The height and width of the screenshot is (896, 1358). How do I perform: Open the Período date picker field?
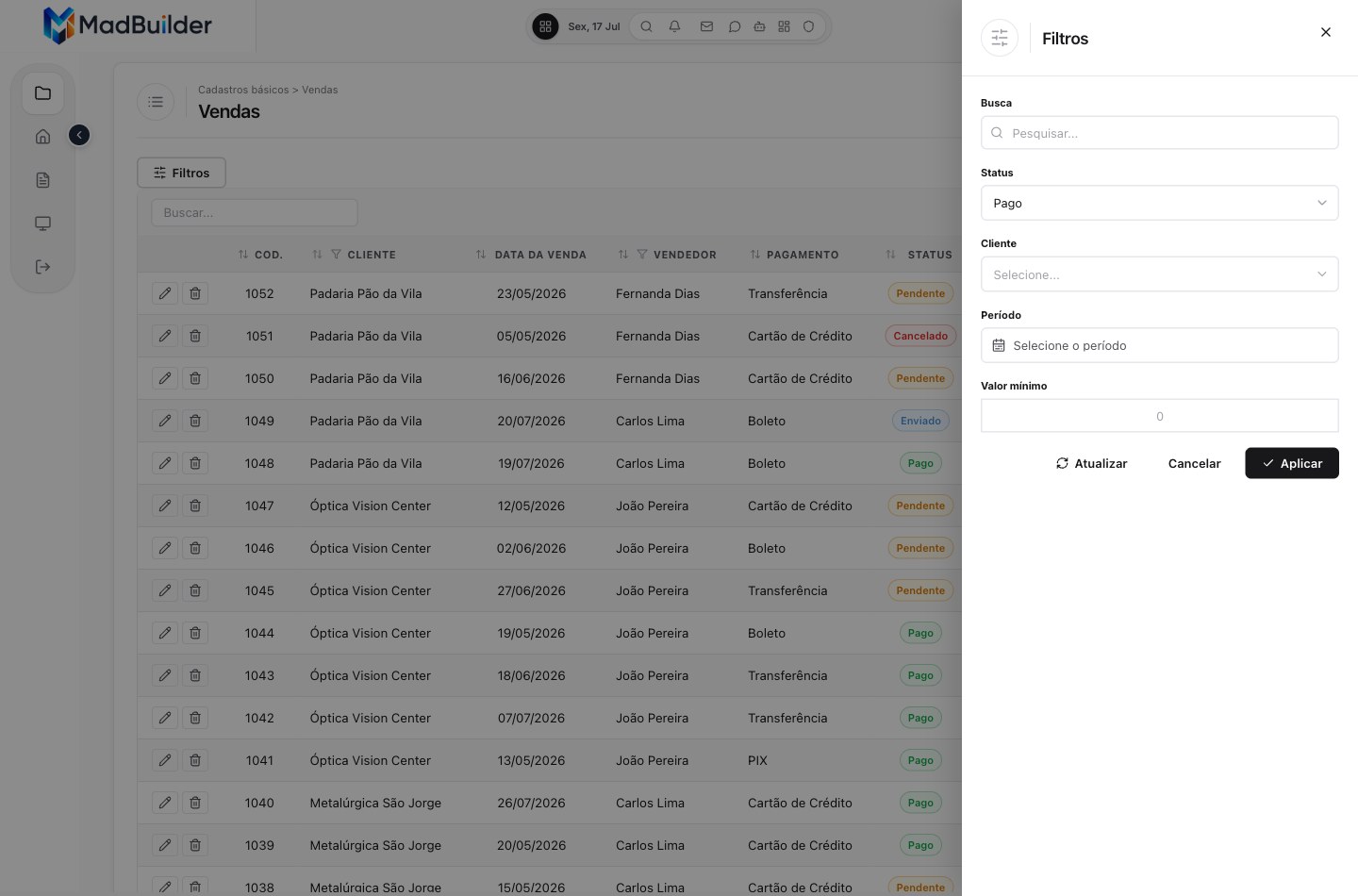(1160, 345)
